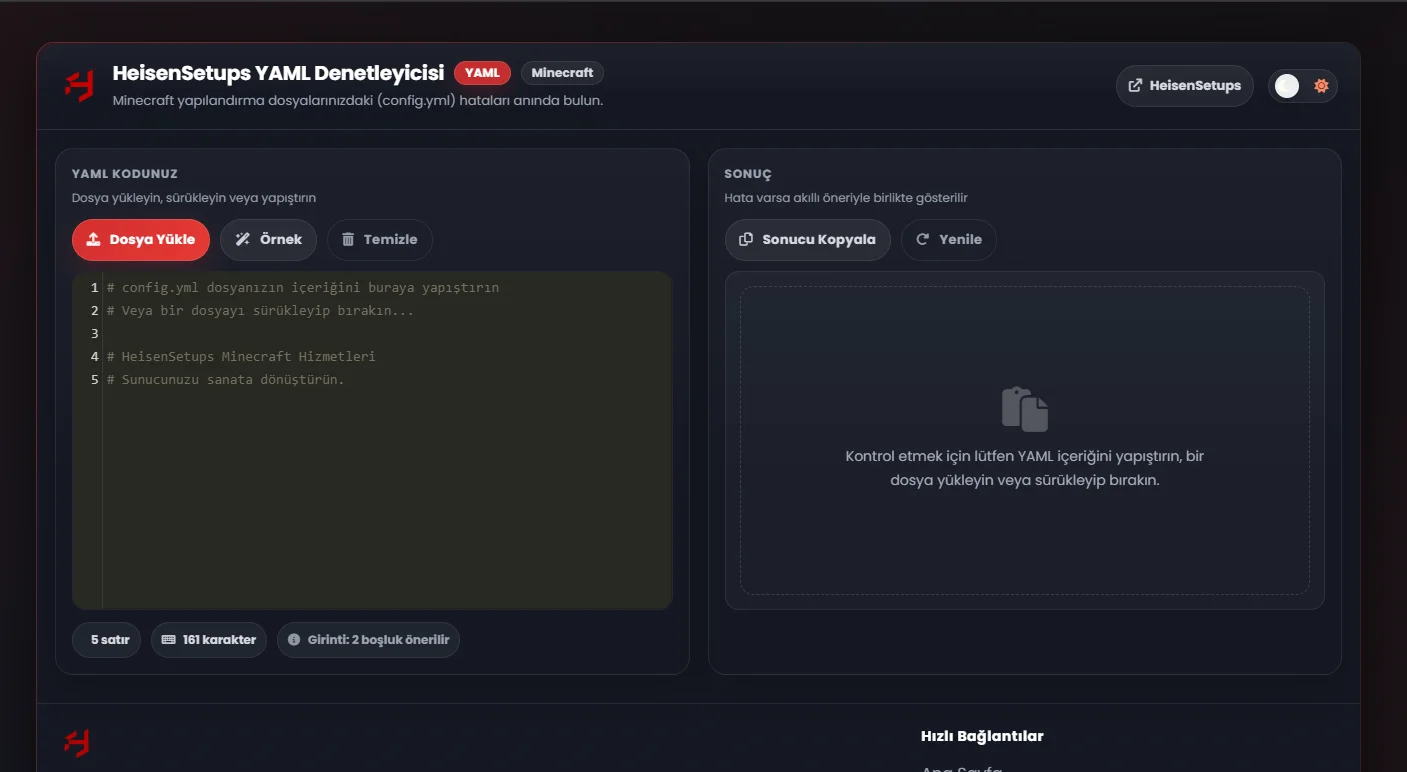This screenshot has width=1407, height=772.
Task: Click line number 3 in the editor gutter
Action: [94, 334]
